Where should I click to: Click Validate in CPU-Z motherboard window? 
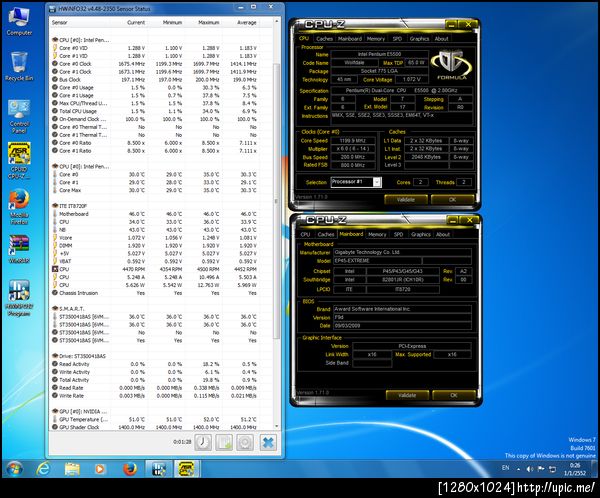(407, 395)
